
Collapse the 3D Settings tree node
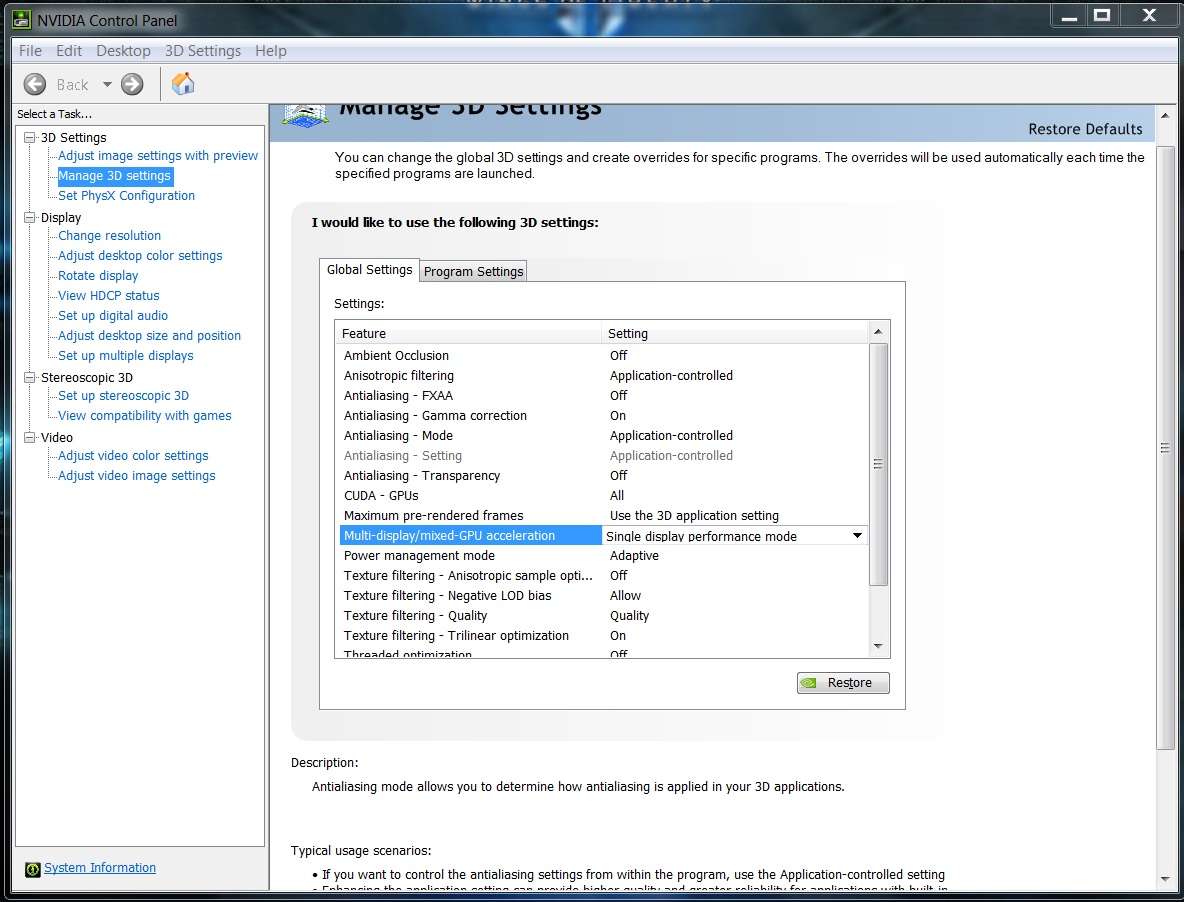30,137
